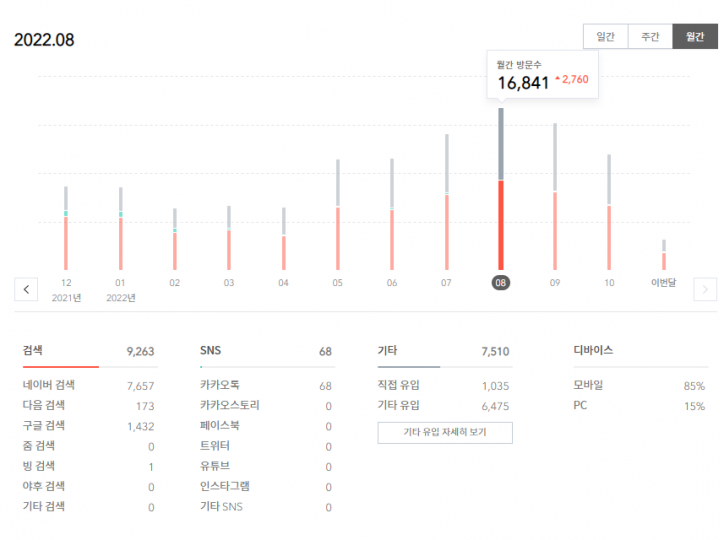Click the previous period arrow button
The height and width of the screenshot is (540, 720).
pos(26,289)
